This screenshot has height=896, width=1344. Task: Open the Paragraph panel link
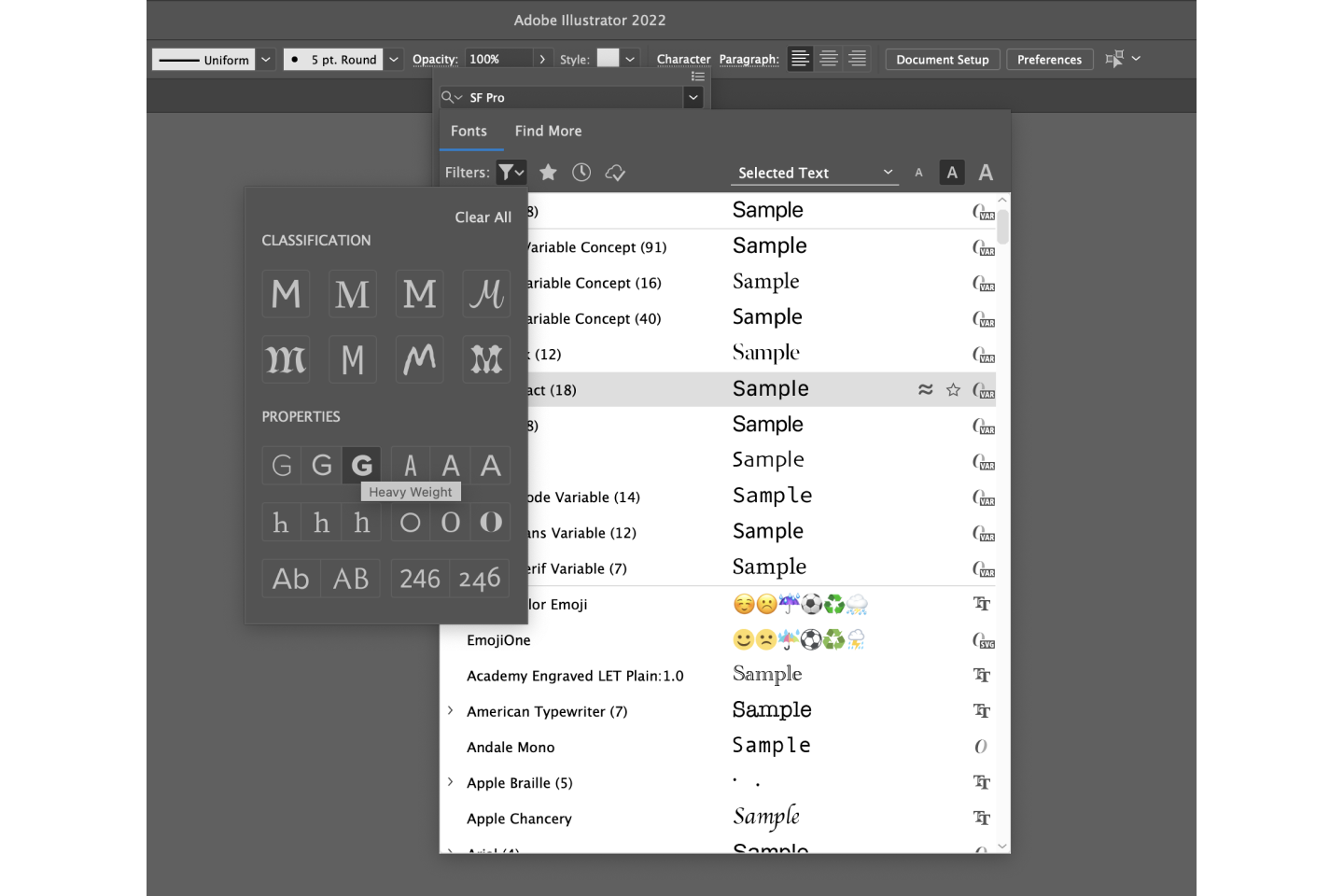click(749, 60)
